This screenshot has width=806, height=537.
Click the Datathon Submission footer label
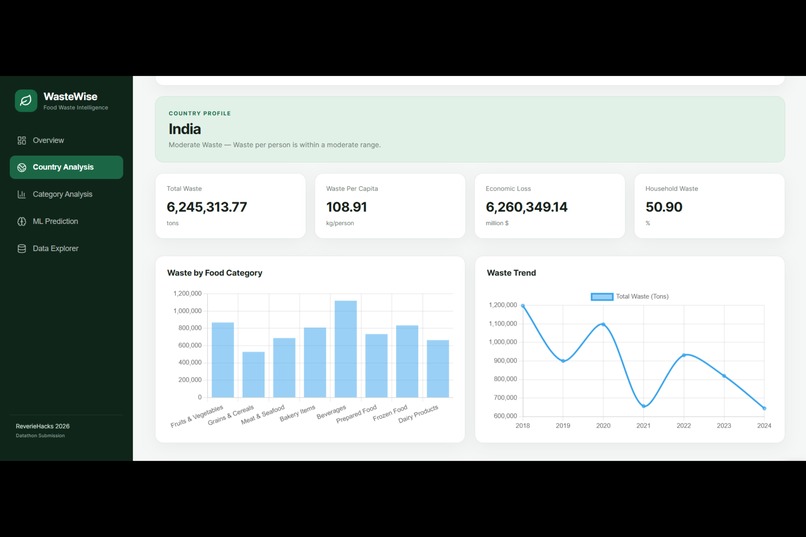pos(40,436)
